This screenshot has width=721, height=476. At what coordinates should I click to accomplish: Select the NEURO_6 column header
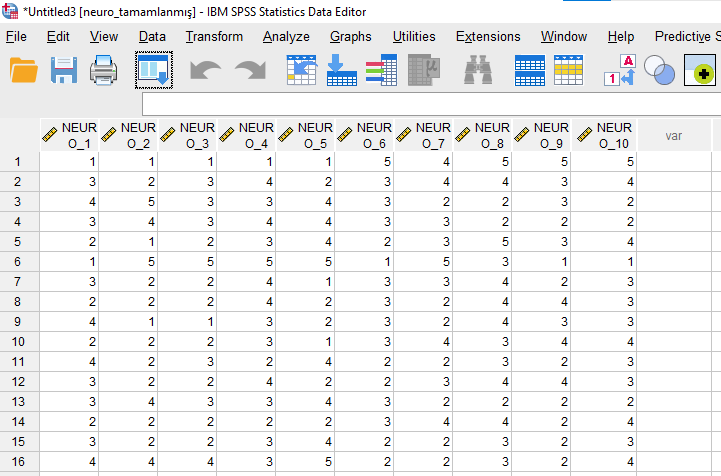point(364,135)
